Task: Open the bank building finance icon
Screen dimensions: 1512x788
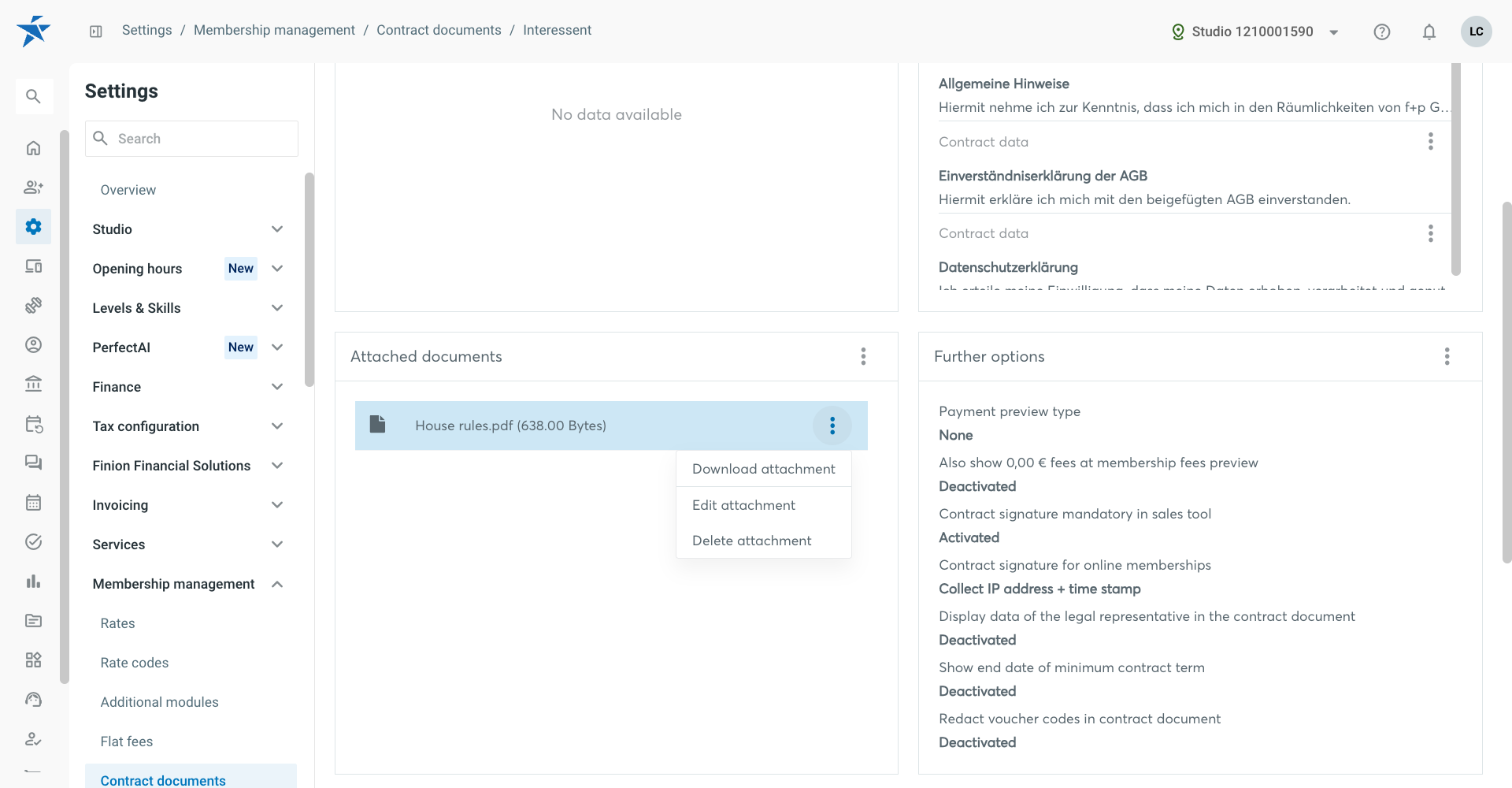Action: pyautogui.click(x=33, y=384)
